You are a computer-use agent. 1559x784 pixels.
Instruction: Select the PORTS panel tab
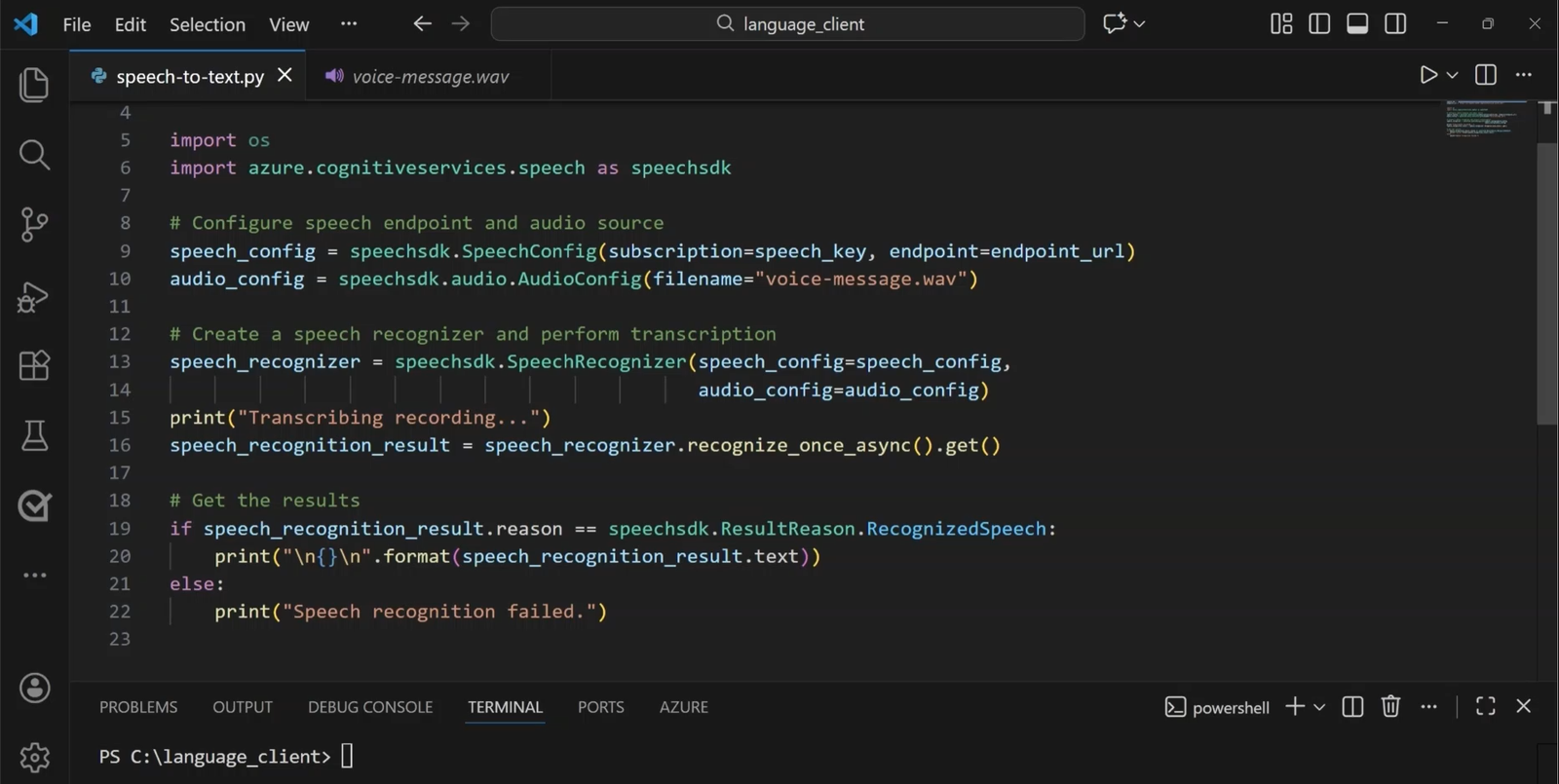[600, 707]
